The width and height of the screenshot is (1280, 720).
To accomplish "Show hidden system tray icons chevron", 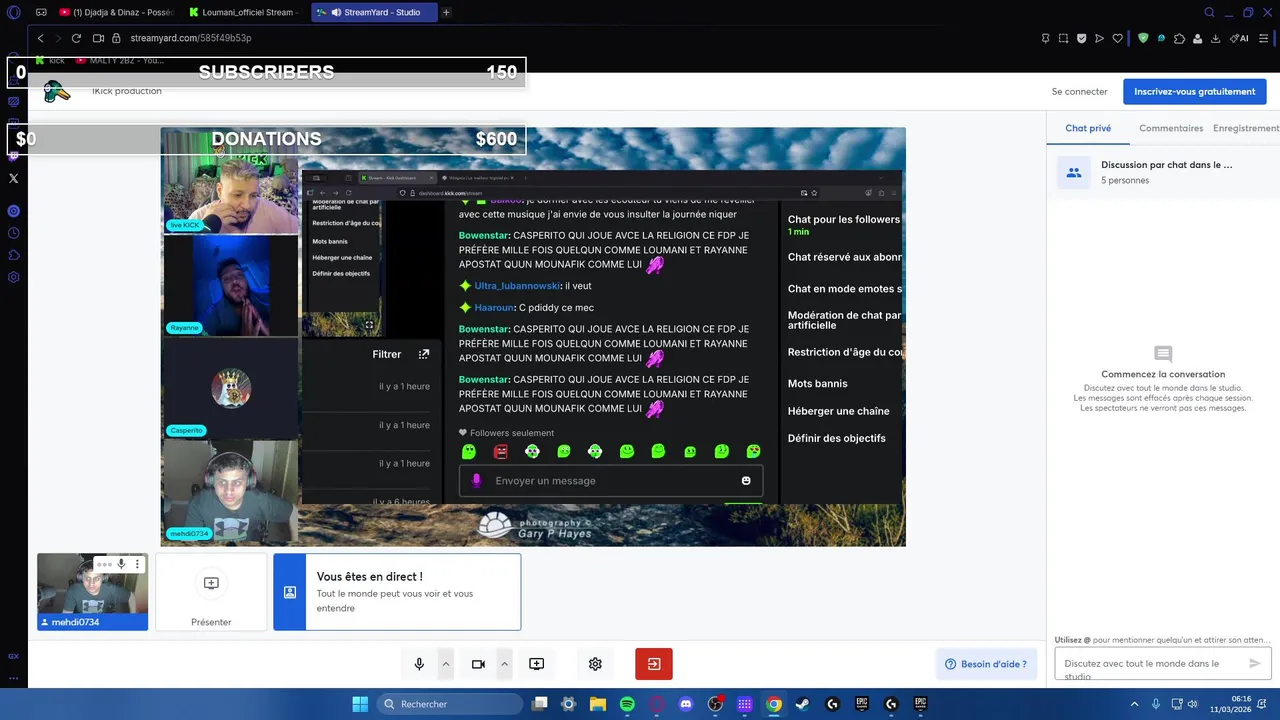I will (x=1134, y=704).
